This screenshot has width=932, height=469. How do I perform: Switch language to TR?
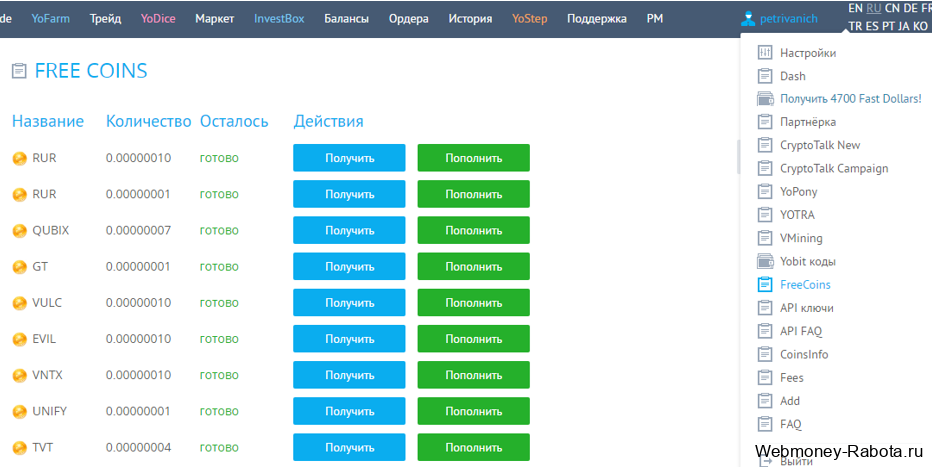click(855, 26)
